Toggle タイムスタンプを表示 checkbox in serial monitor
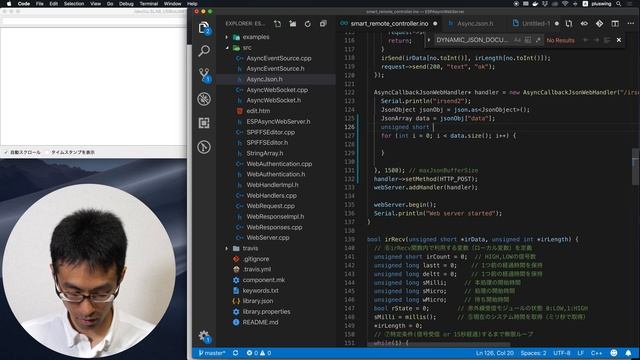 point(47,152)
